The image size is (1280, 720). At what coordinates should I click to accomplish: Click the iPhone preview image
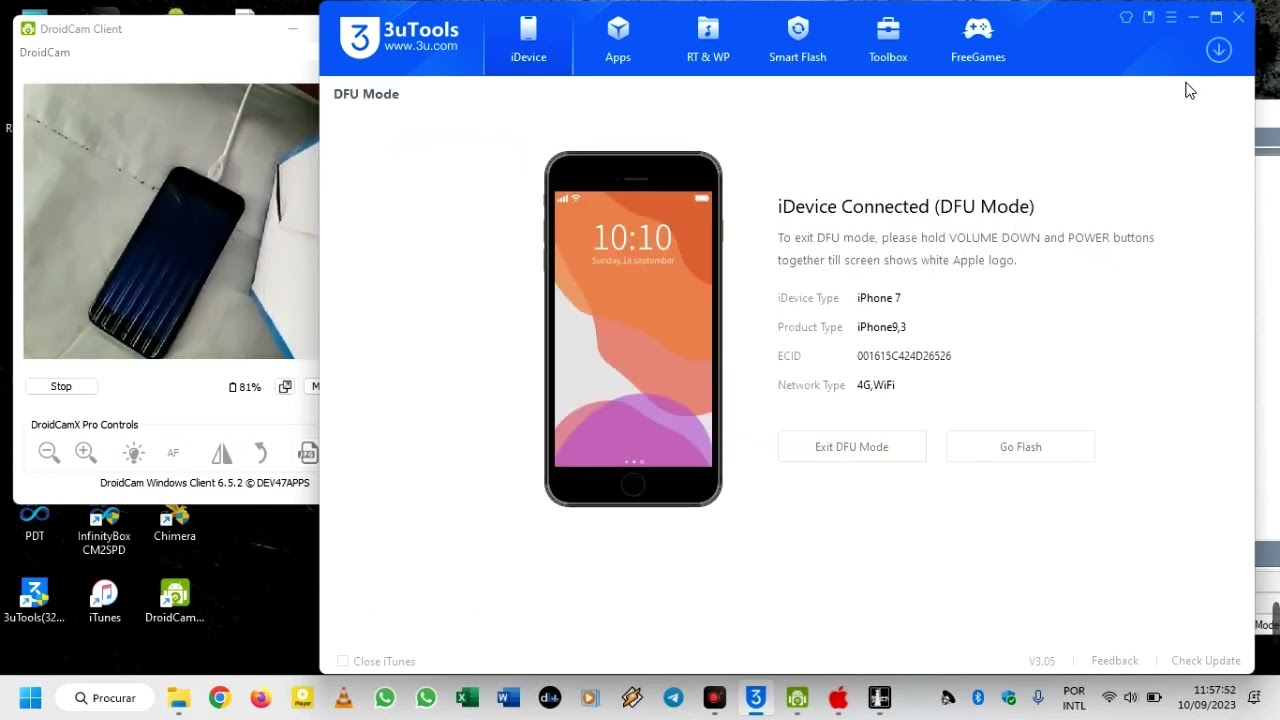coord(633,329)
